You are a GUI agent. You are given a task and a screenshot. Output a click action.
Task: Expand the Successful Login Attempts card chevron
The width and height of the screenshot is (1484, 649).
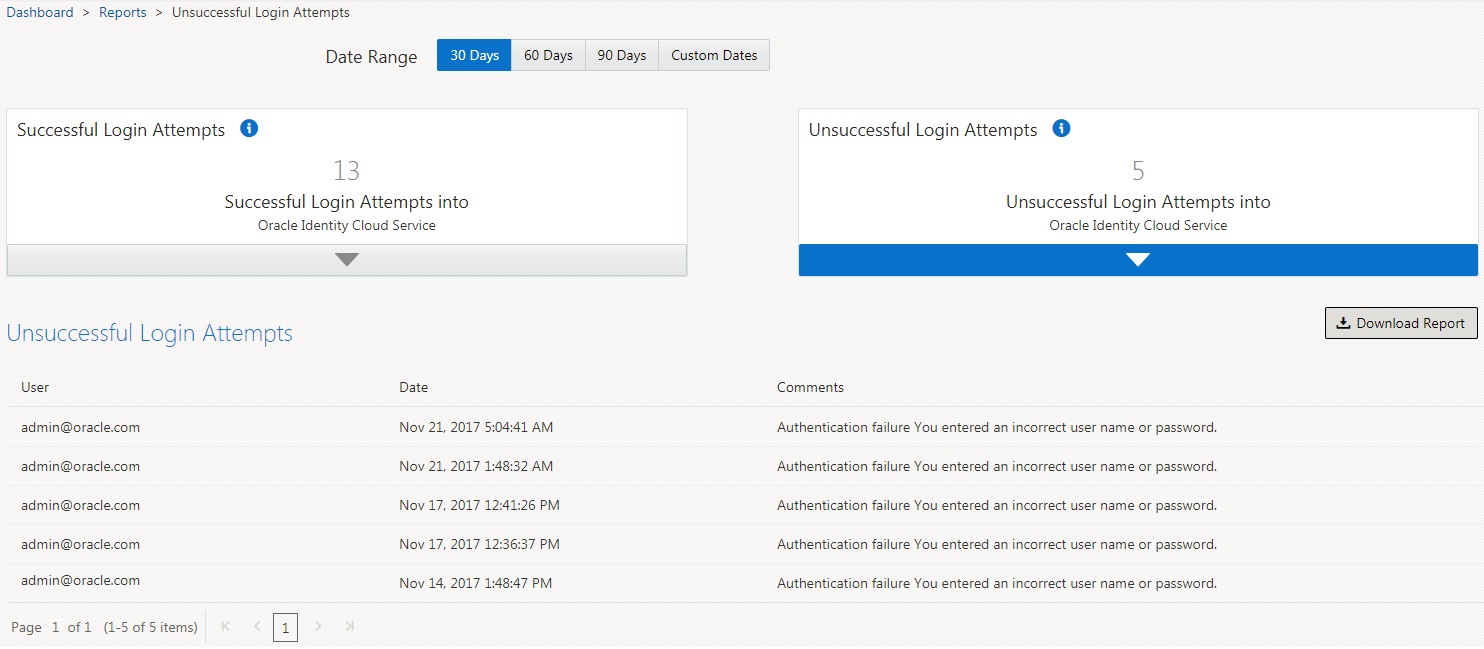click(346, 259)
